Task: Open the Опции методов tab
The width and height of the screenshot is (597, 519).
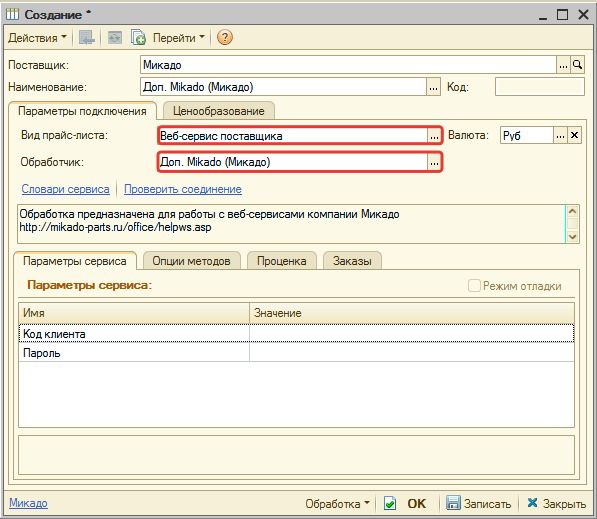Action: [192, 261]
